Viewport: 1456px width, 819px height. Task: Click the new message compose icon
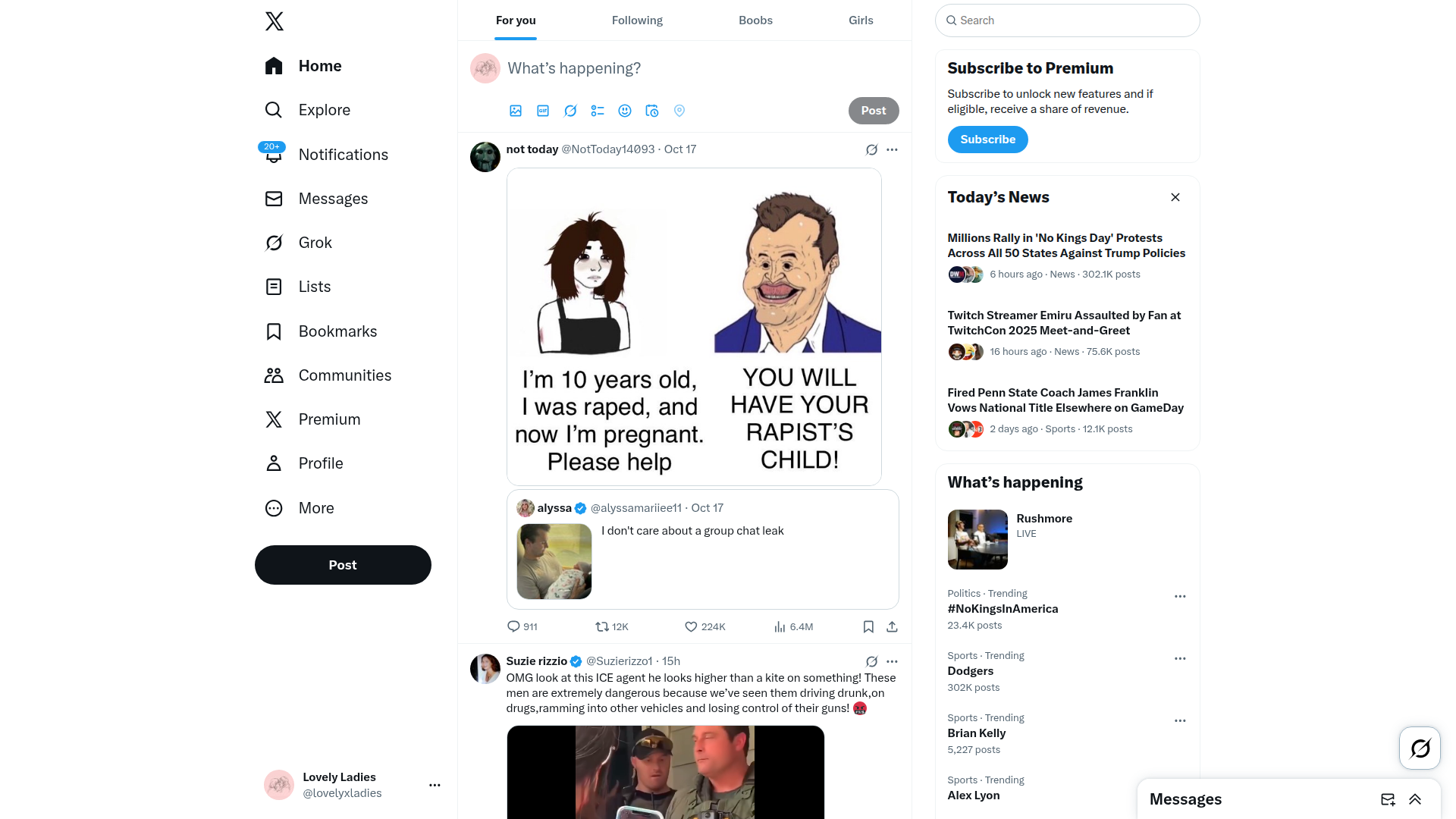click(1388, 799)
